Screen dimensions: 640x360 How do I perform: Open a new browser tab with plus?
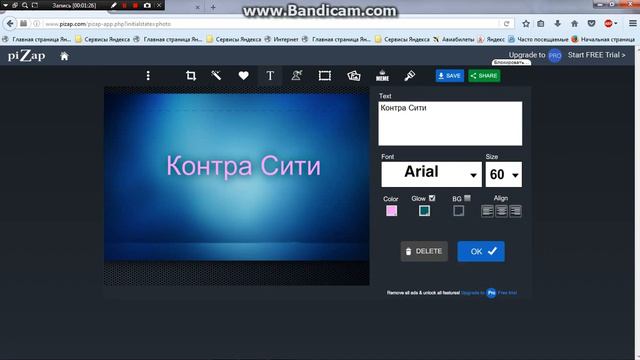click(213, 7)
